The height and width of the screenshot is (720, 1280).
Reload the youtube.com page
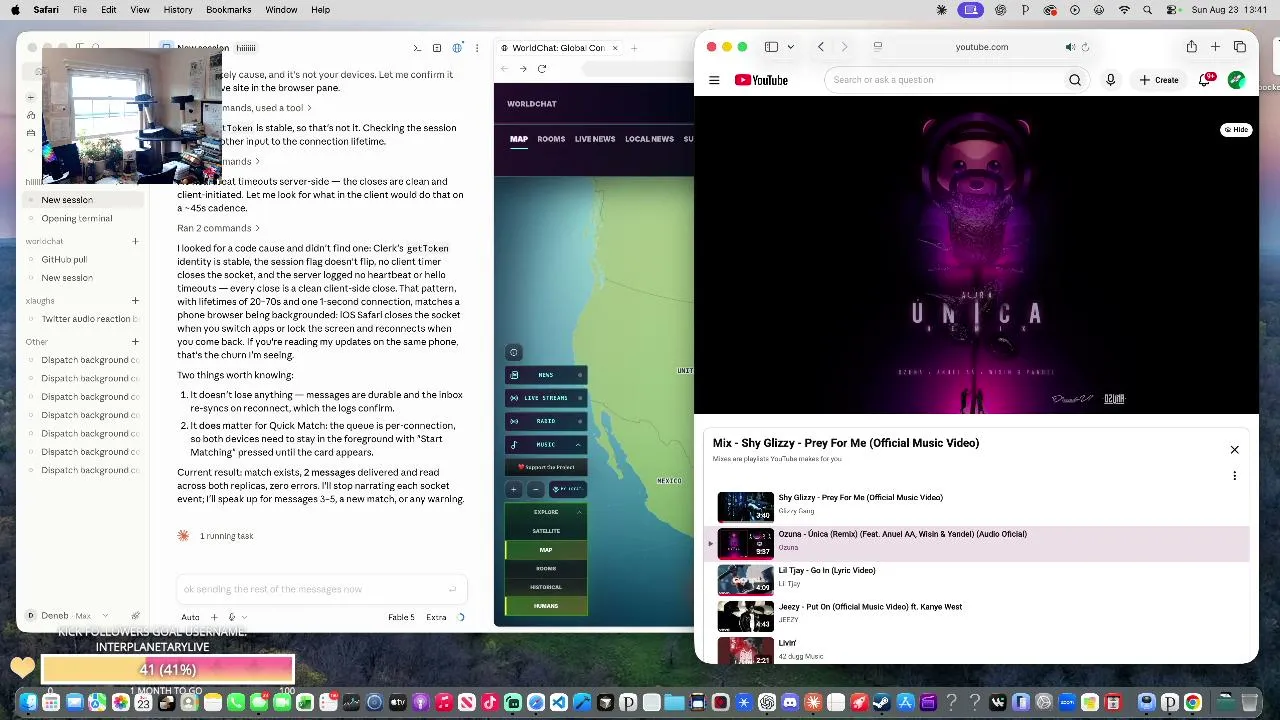coord(1085,47)
